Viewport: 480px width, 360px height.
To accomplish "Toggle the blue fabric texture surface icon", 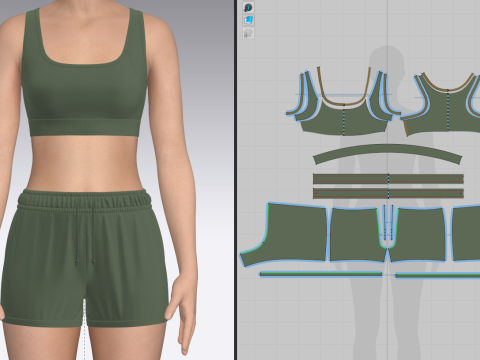I will coord(248,20).
